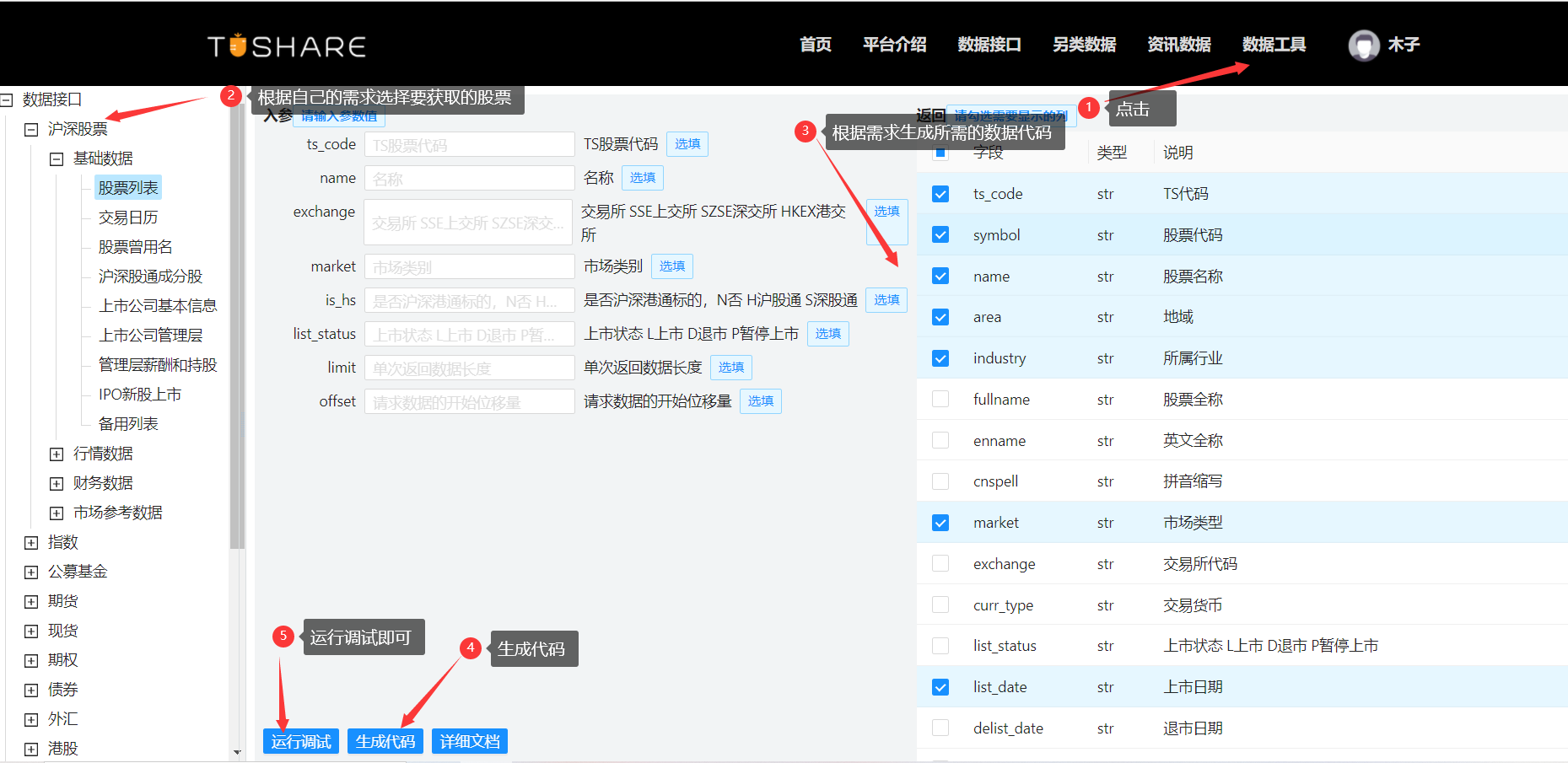Click the 运行调试 button
This screenshot has width=1568, height=763.
(300, 740)
